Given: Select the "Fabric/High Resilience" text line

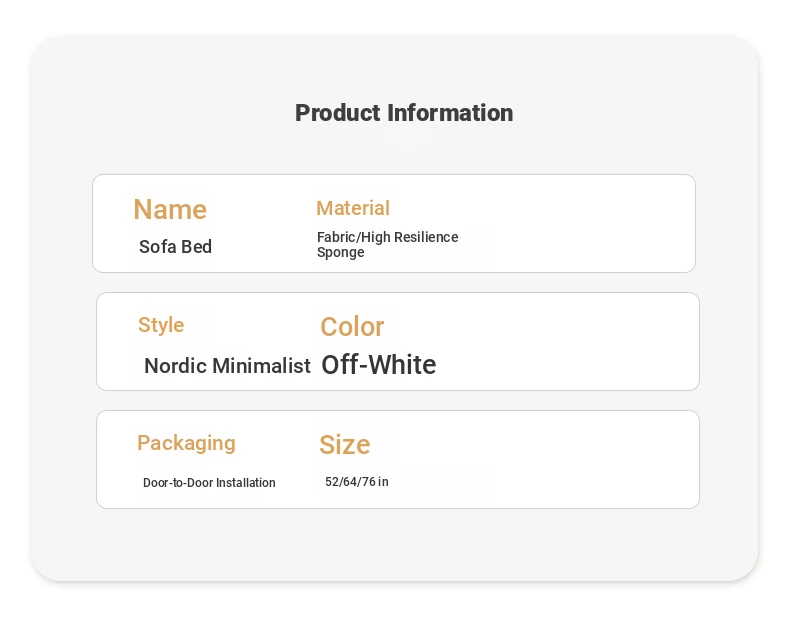Looking at the screenshot, I should point(387,237).
